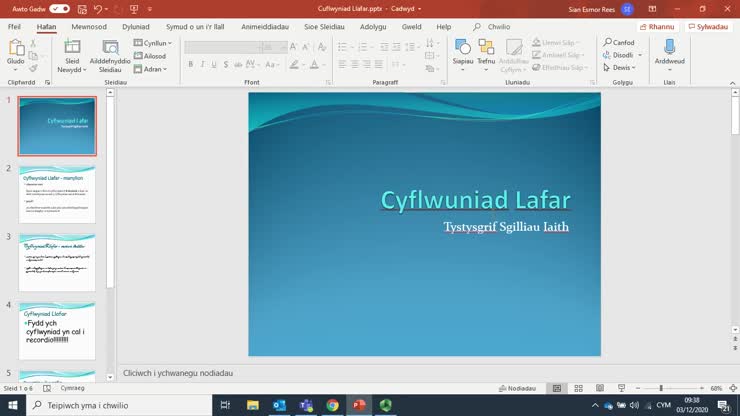
Task: Toggle the Awto Gadw autosave switch
Action: pyautogui.click(x=59, y=8)
